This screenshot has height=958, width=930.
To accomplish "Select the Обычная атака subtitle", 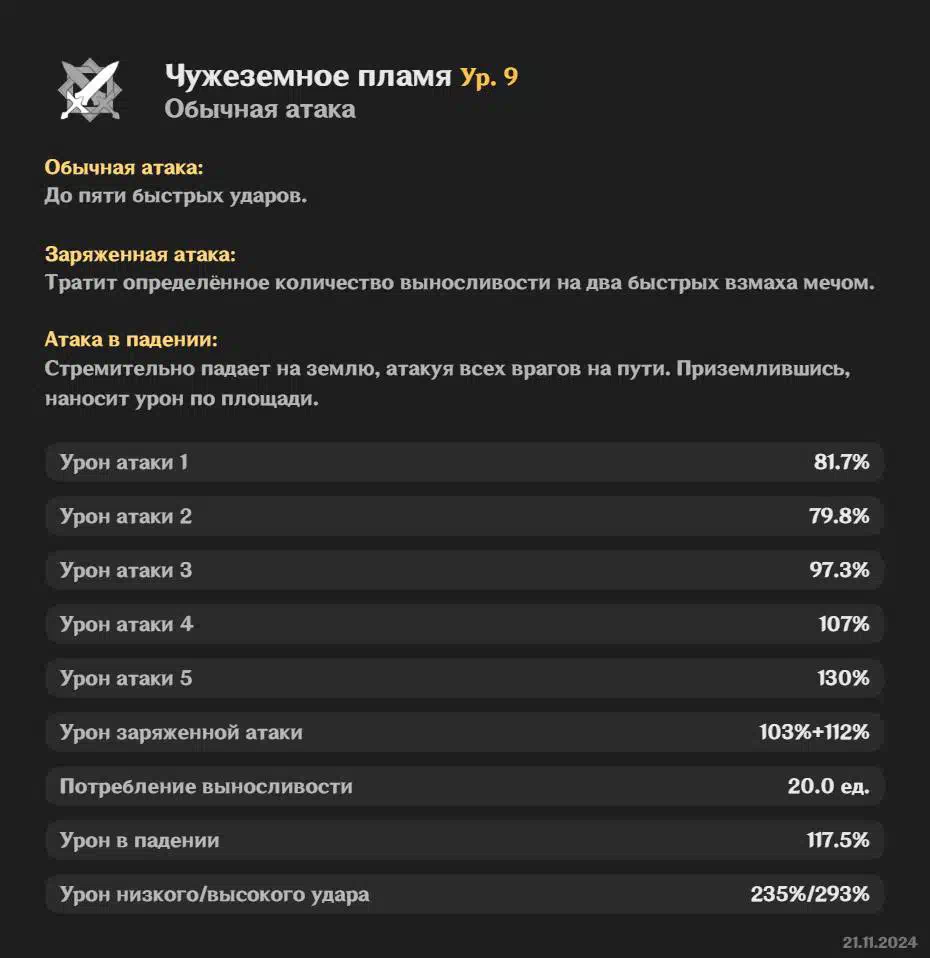I will point(260,109).
